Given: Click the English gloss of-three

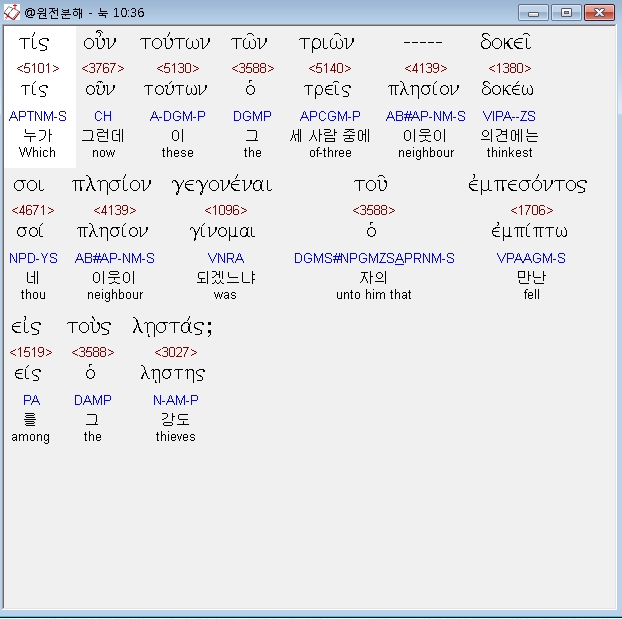Looking at the screenshot, I should click(x=330, y=152).
